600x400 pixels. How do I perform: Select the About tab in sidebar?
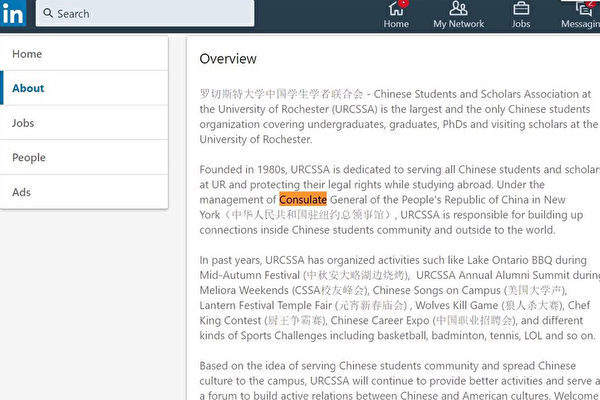[84, 88]
